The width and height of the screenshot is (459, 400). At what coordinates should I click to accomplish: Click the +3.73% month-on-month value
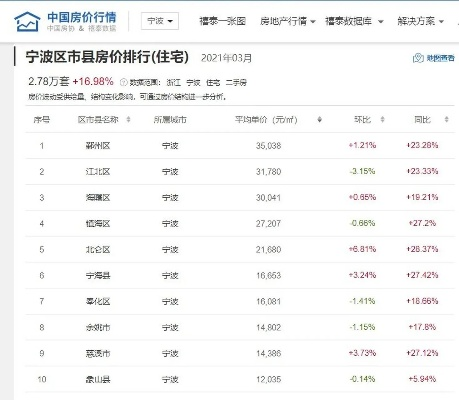pyautogui.click(x=362, y=353)
